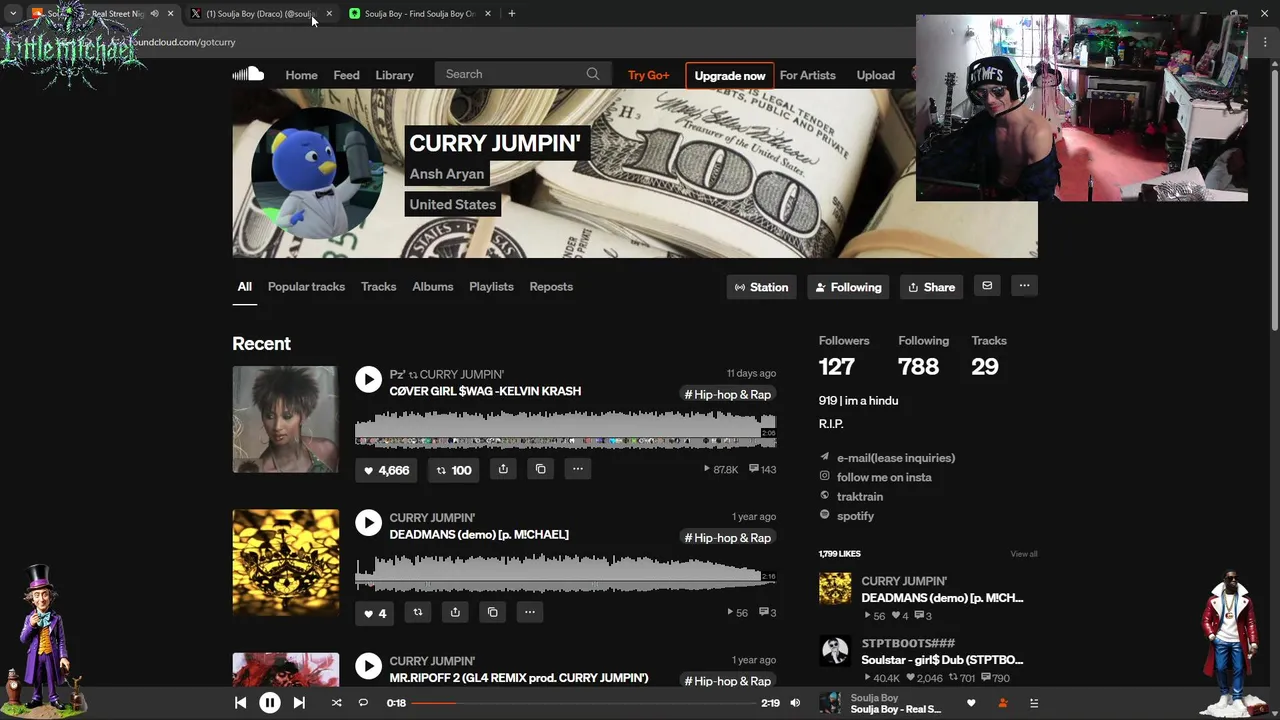Share the DEADMANS (demo) track
This screenshot has height=720, width=1280.
(x=455, y=612)
